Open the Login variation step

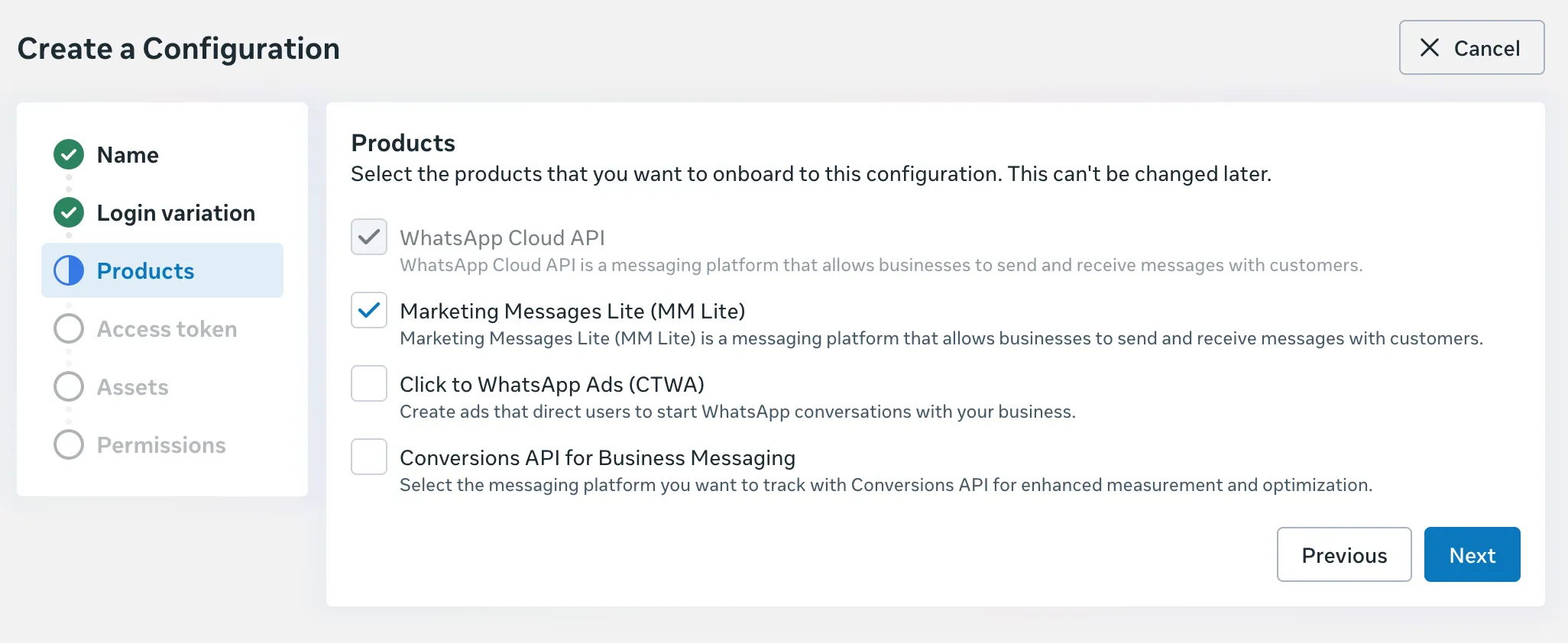[x=176, y=213]
